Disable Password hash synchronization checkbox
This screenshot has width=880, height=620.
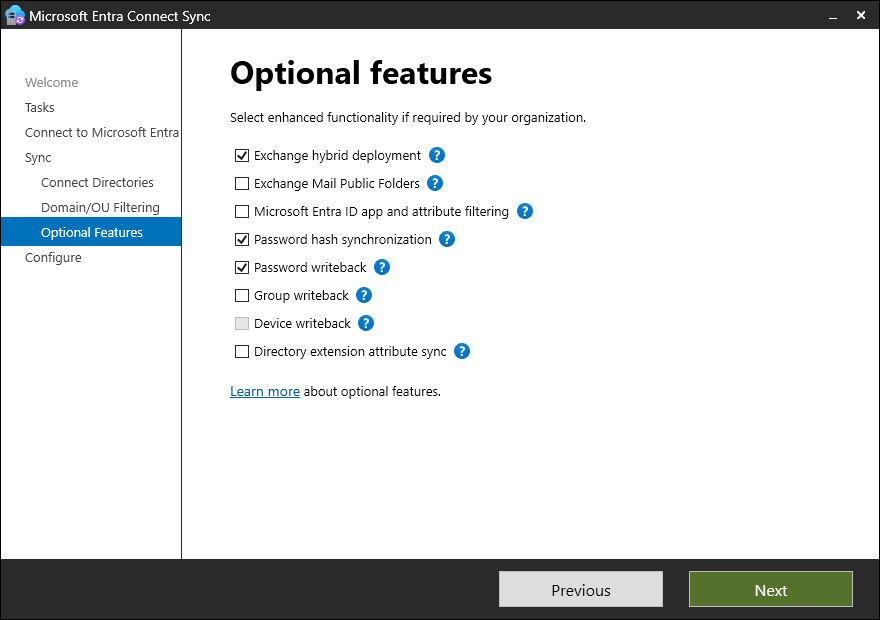tap(242, 240)
